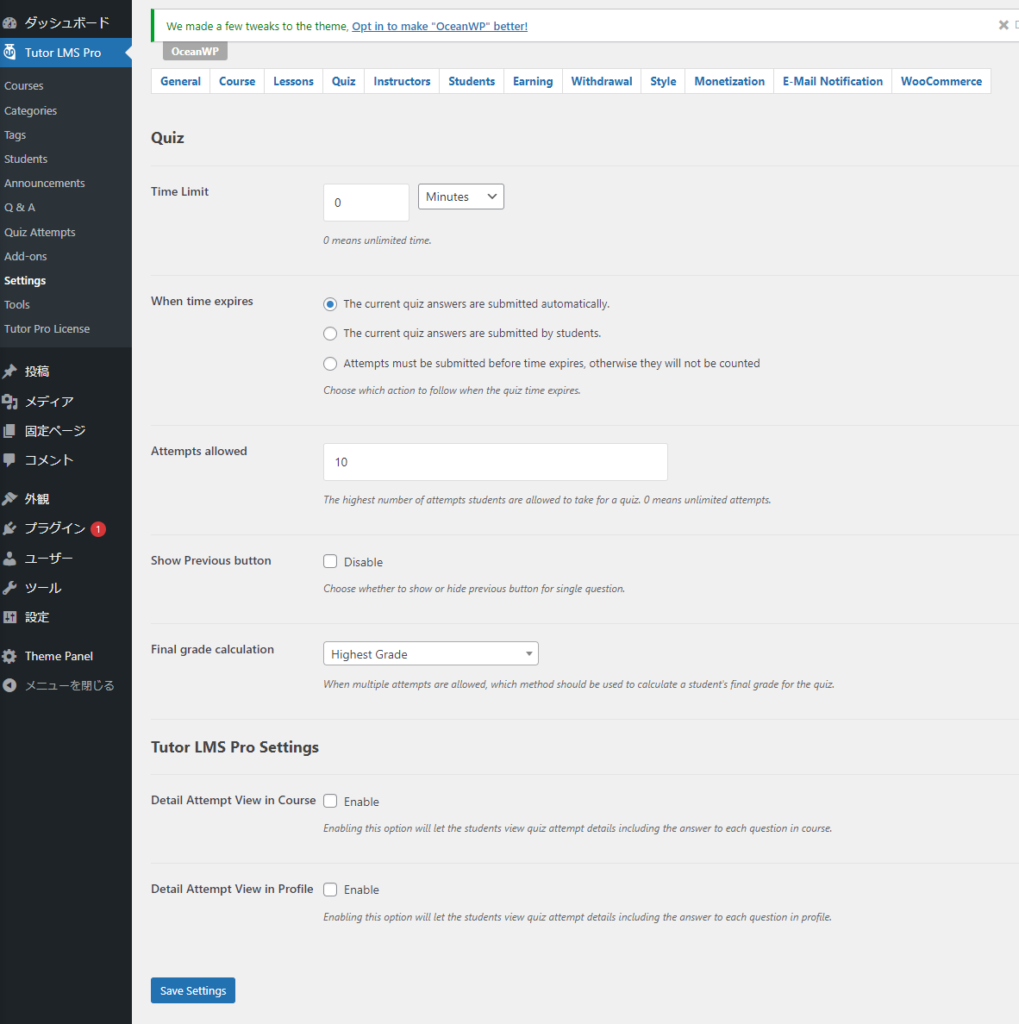Open the Highest Grade calculation dropdown
1019x1024 pixels.
coord(430,654)
